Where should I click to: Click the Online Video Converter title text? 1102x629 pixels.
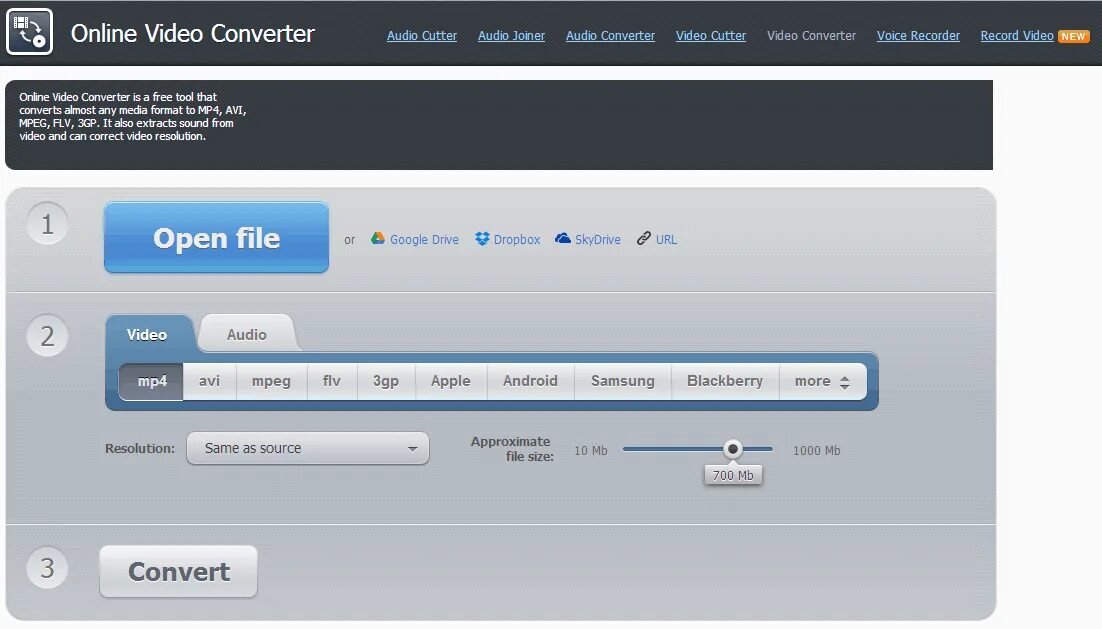coord(193,33)
